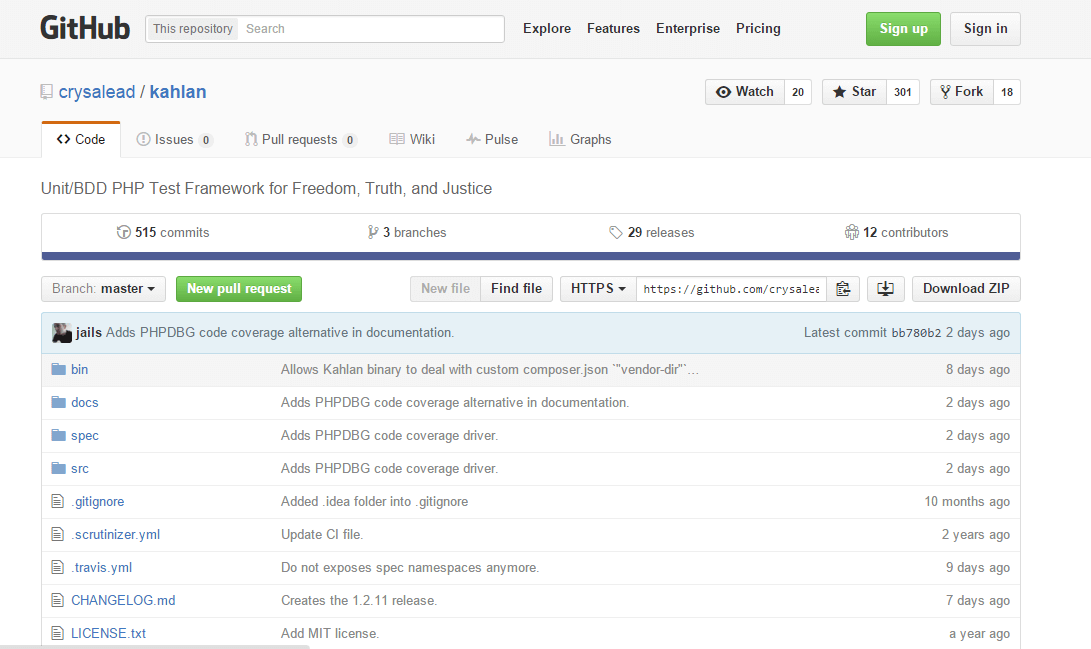1091x649 pixels.
Task: Open kahlan repository name link
Action: coord(178,92)
